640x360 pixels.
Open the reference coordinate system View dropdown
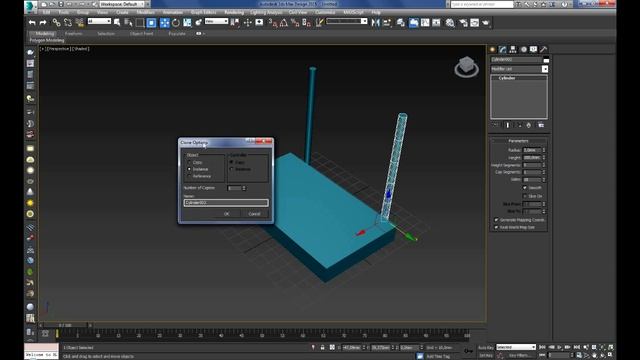[x=216, y=21]
